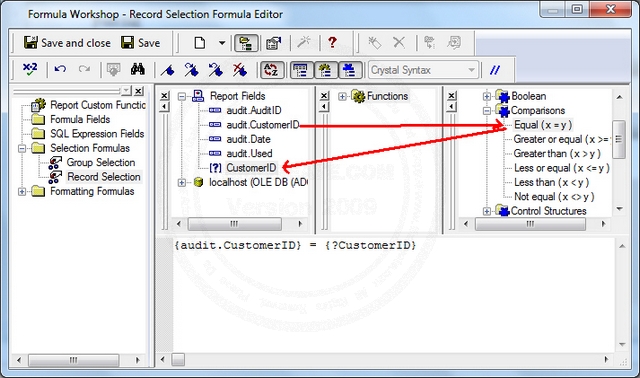Click the Undo arrow icon

click(60, 69)
